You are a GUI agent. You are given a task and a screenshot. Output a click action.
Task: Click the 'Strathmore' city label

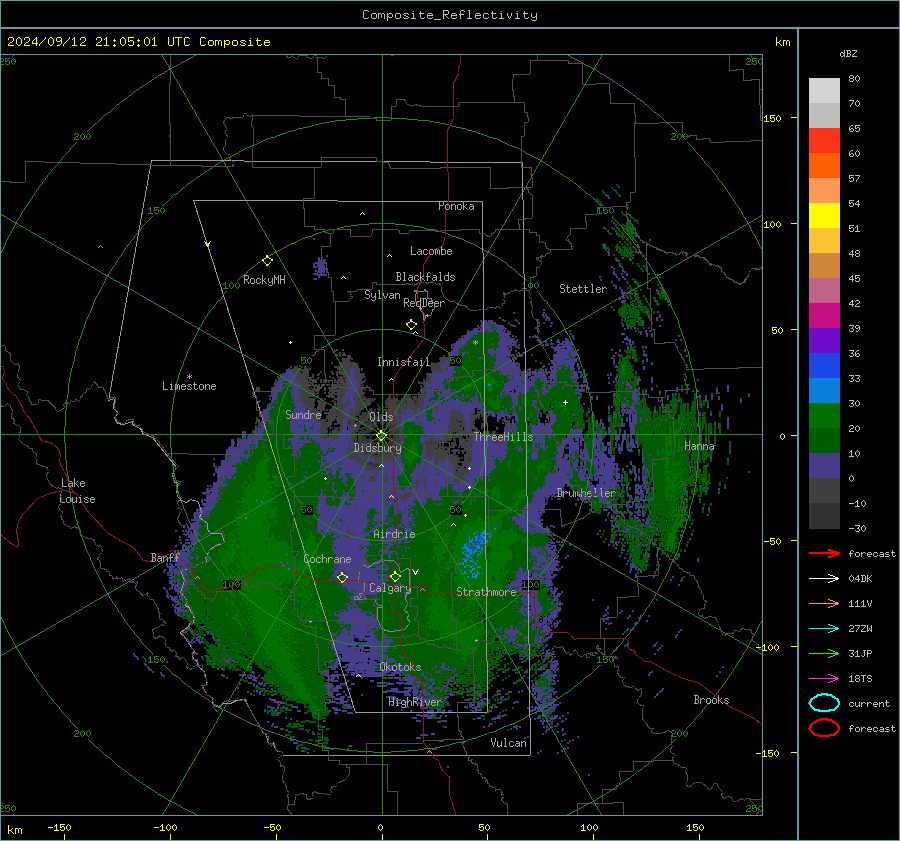[x=486, y=592]
